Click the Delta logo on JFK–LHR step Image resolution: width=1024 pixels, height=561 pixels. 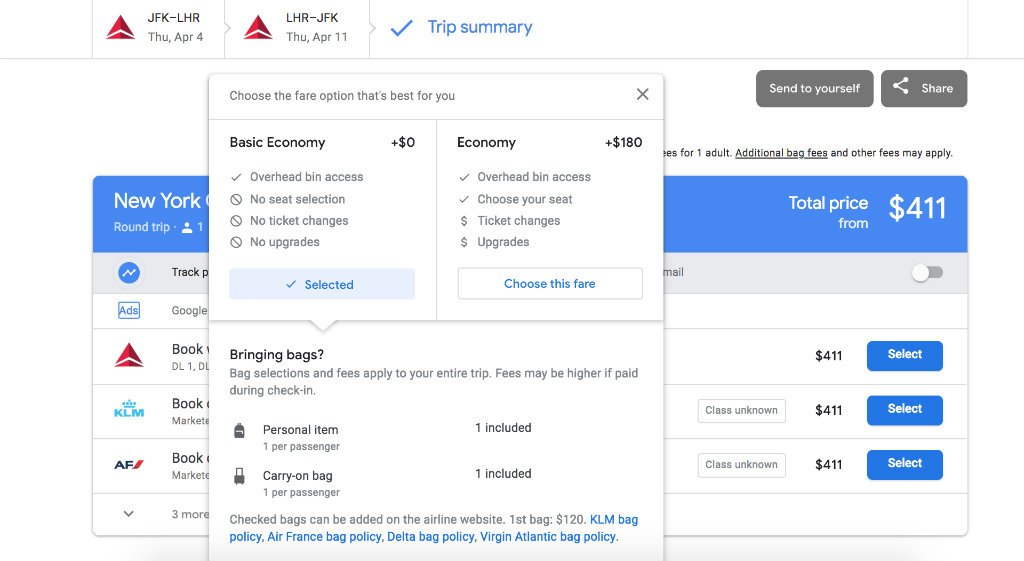point(121,28)
